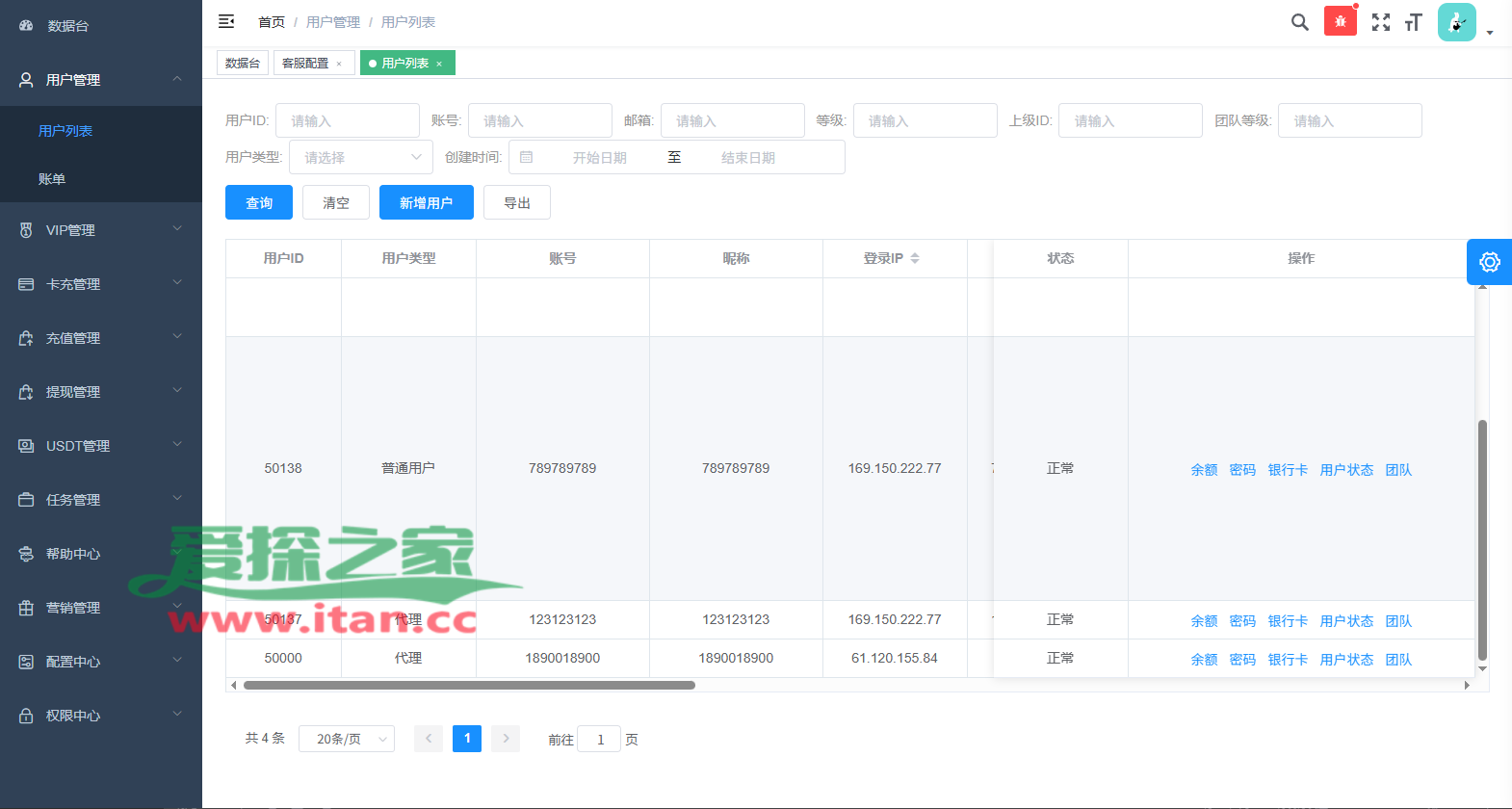Click the blue 查询 button
The width and height of the screenshot is (1512, 809).
click(259, 202)
